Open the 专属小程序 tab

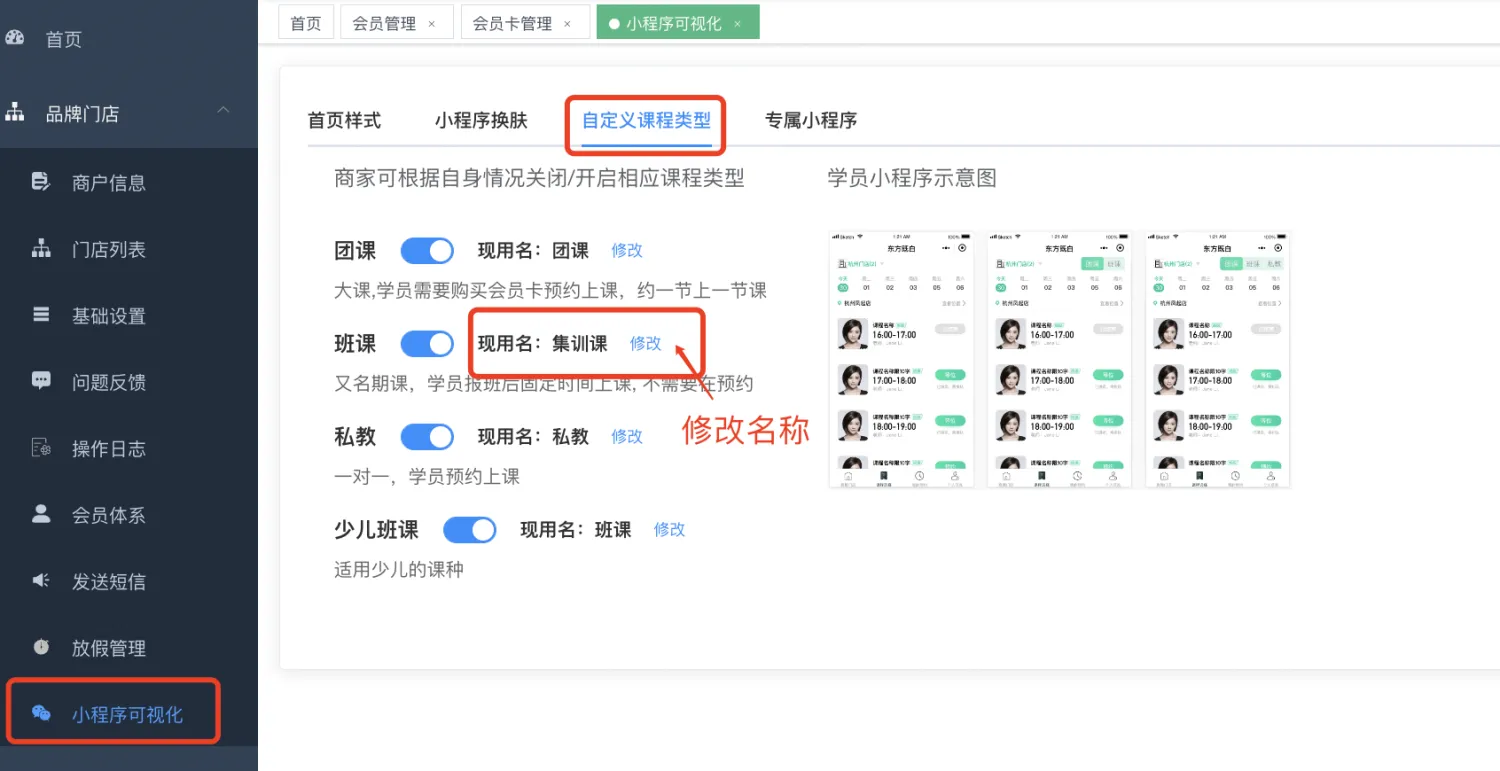(811, 121)
